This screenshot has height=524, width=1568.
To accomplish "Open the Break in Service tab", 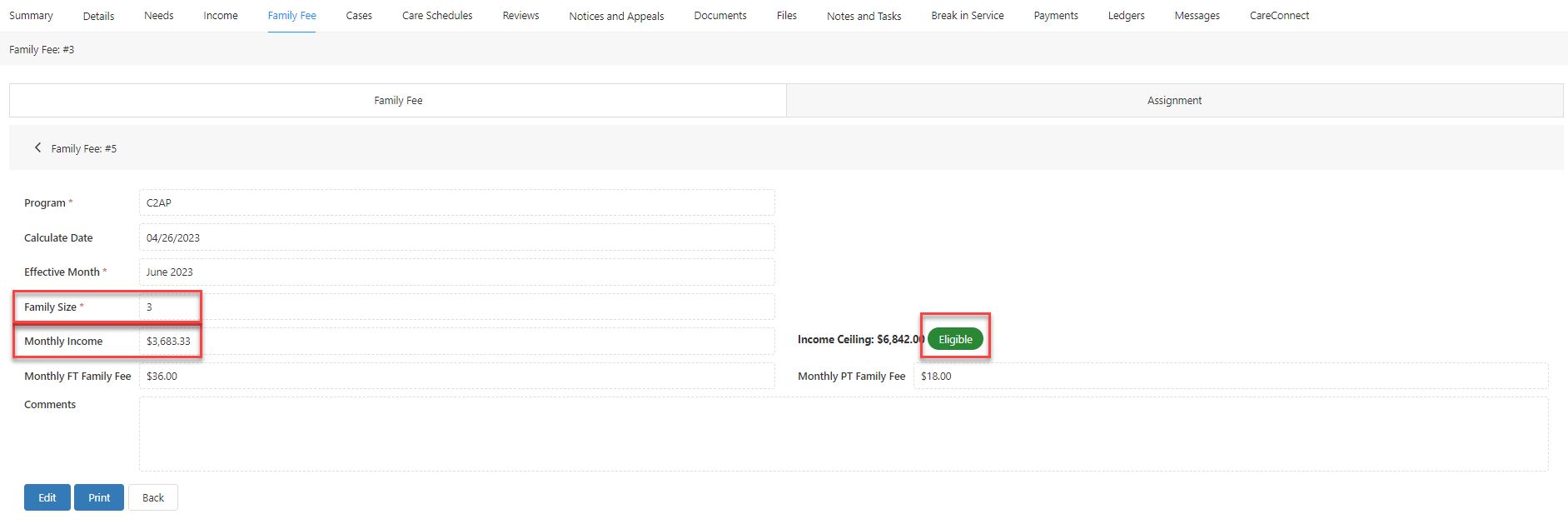I will 968,16.
